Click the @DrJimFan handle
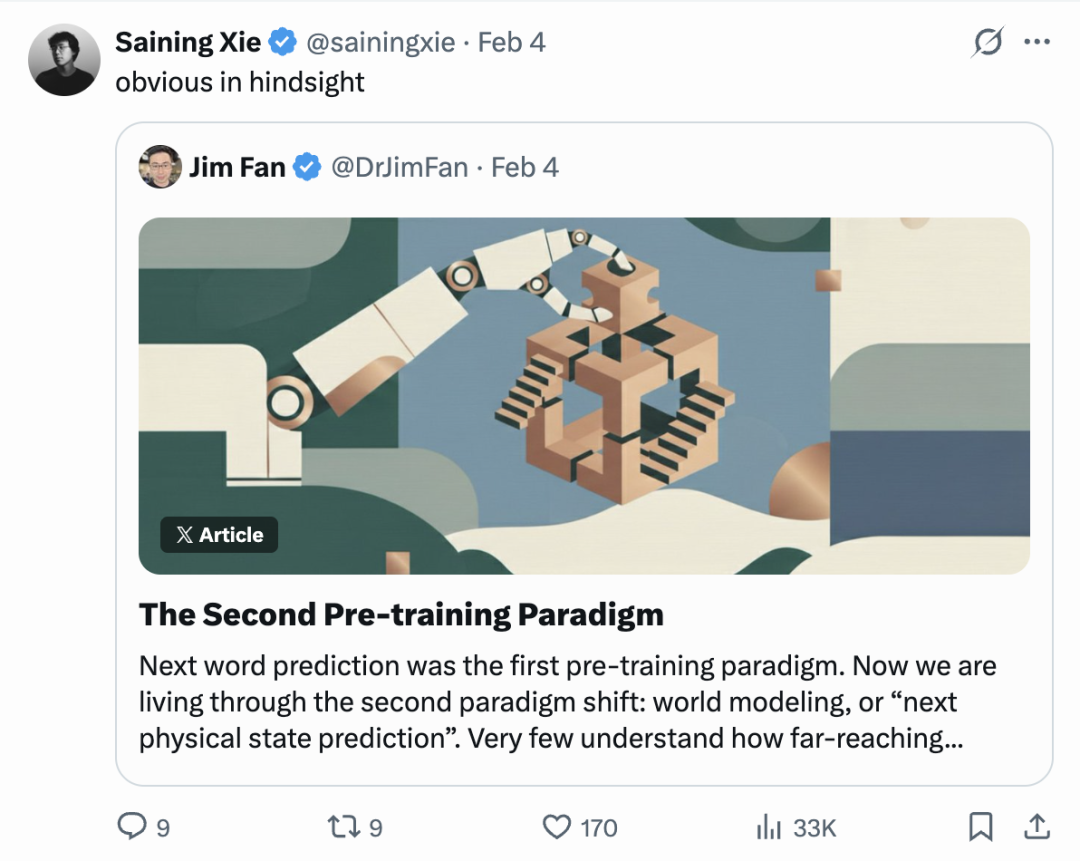 pyautogui.click(x=399, y=167)
